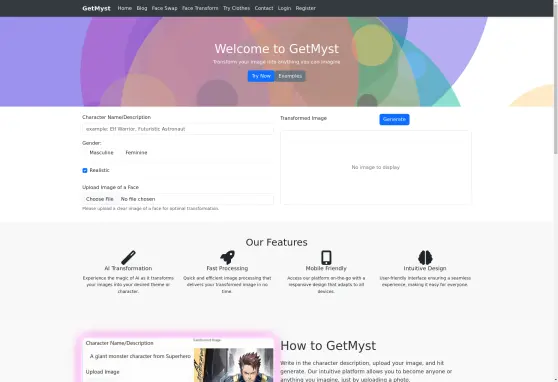Click the Mobile Friendly phone icon
The image size is (558, 382).
326,257
